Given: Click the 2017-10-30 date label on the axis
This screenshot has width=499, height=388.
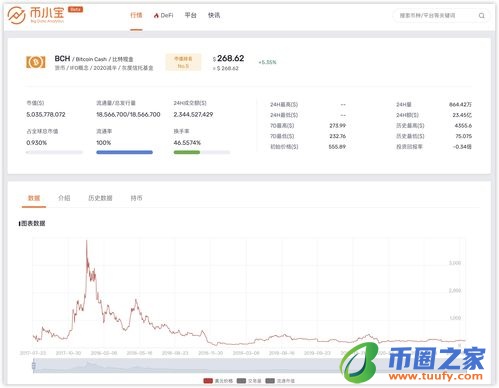Looking at the screenshot, I should click(68, 353).
